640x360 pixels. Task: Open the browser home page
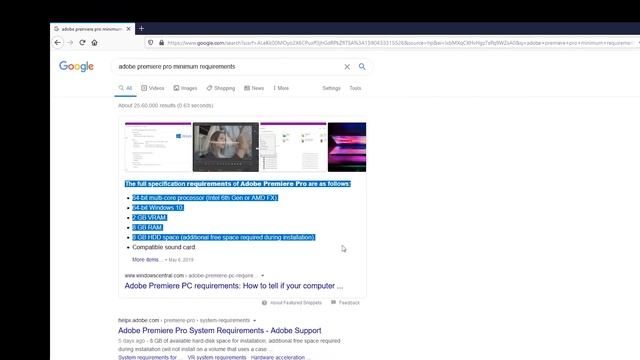tap(94, 42)
